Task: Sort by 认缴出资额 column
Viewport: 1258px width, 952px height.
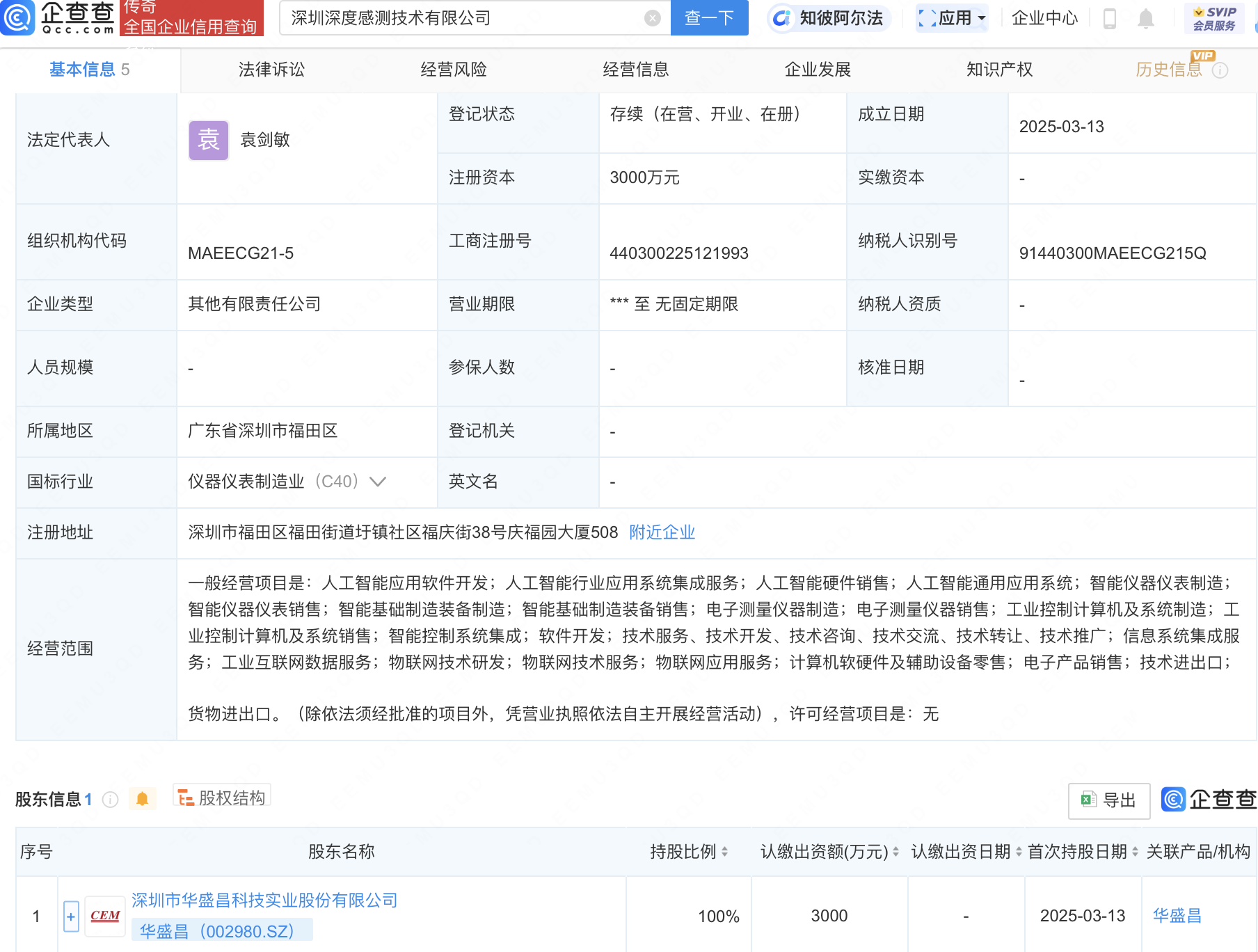Action: pyautogui.click(x=895, y=852)
